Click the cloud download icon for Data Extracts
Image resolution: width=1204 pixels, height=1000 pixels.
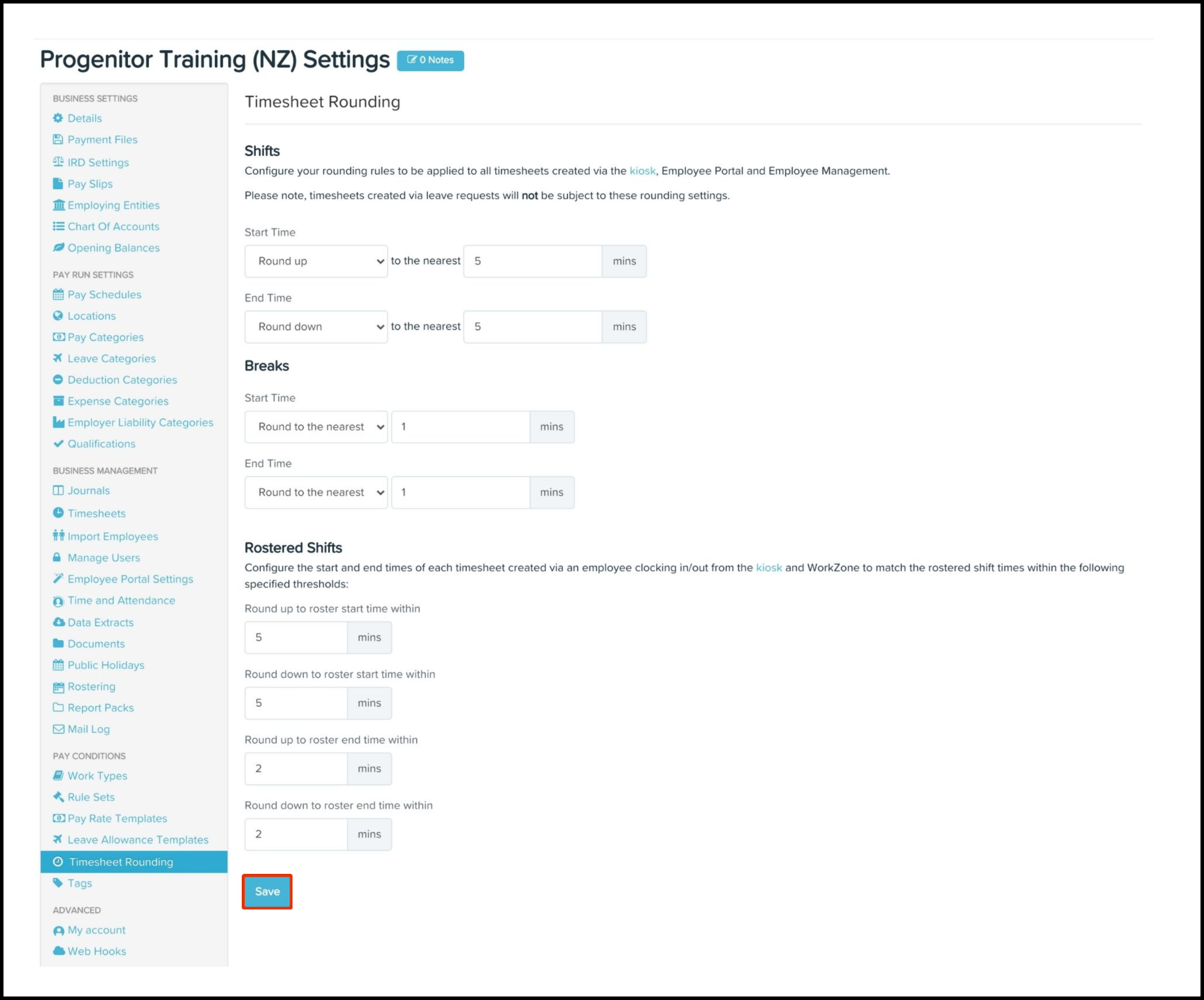pyautogui.click(x=58, y=622)
